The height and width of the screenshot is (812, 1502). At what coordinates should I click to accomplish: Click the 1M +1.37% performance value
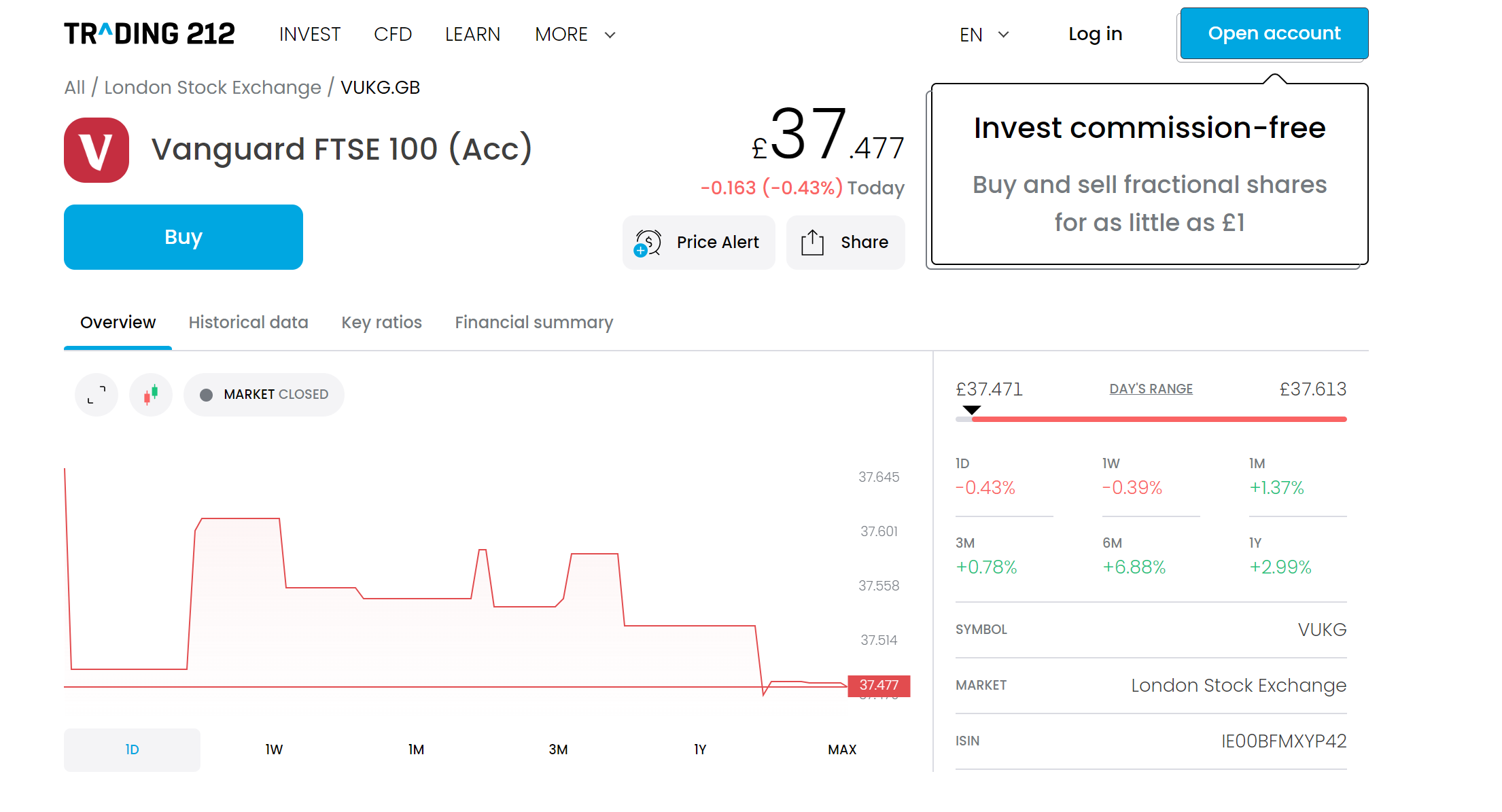tap(1276, 488)
